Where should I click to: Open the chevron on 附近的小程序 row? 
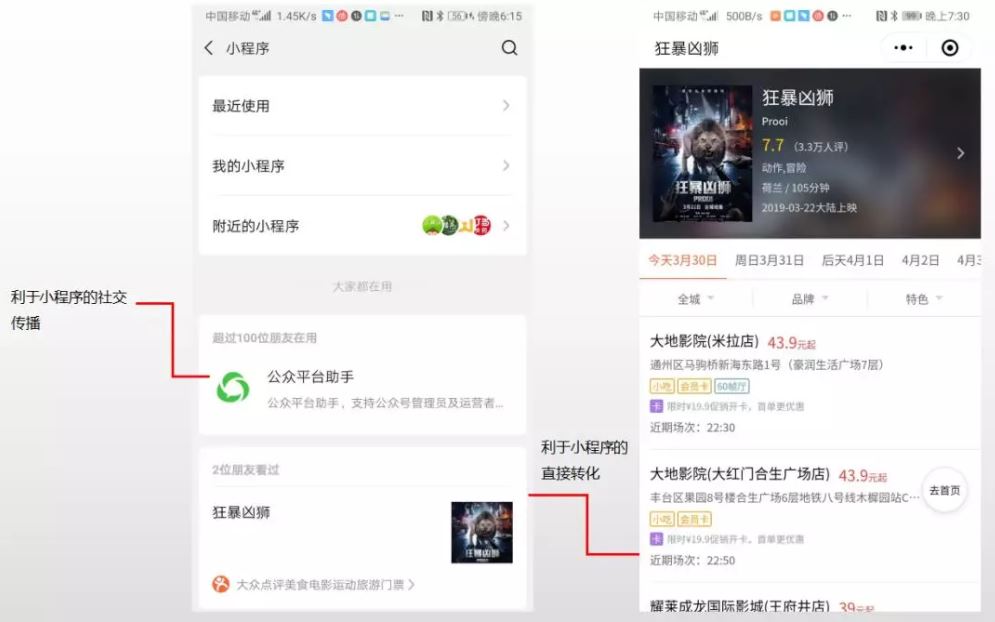(506, 225)
